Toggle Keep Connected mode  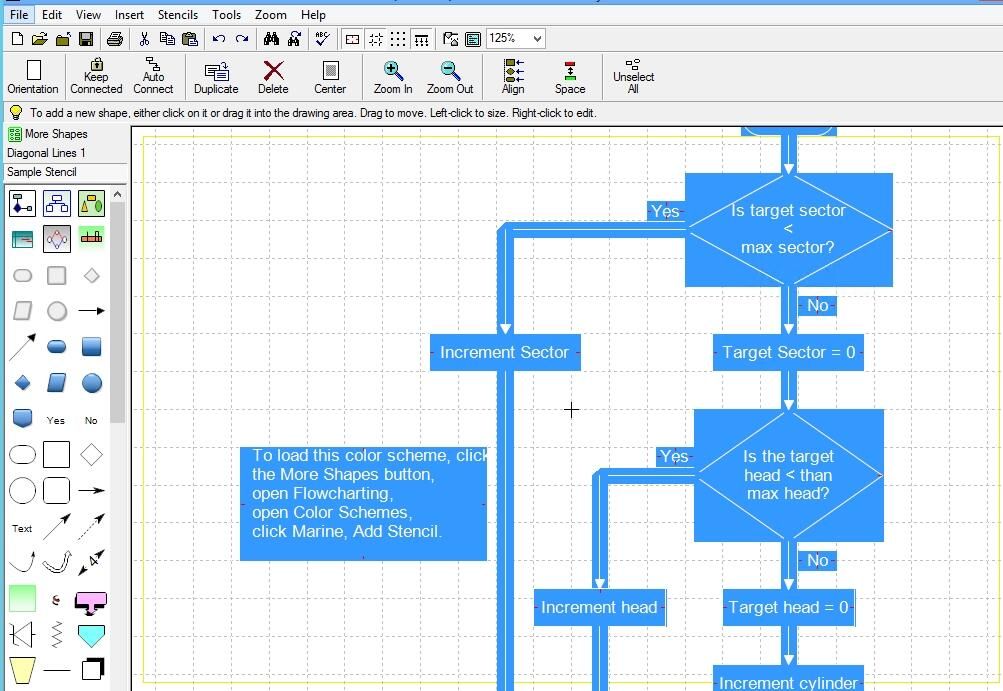pyautogui.click(x=96, y=75)
